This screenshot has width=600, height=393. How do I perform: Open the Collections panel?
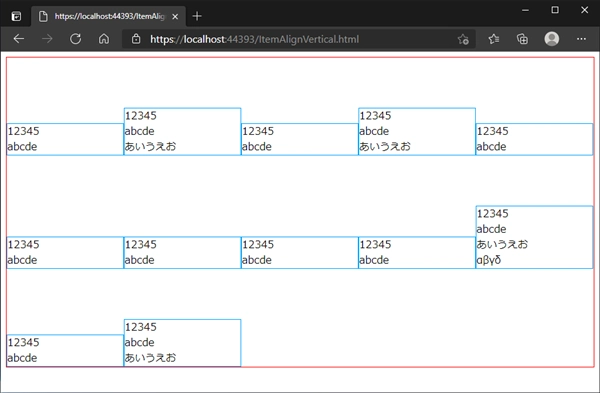click(522, 39)
